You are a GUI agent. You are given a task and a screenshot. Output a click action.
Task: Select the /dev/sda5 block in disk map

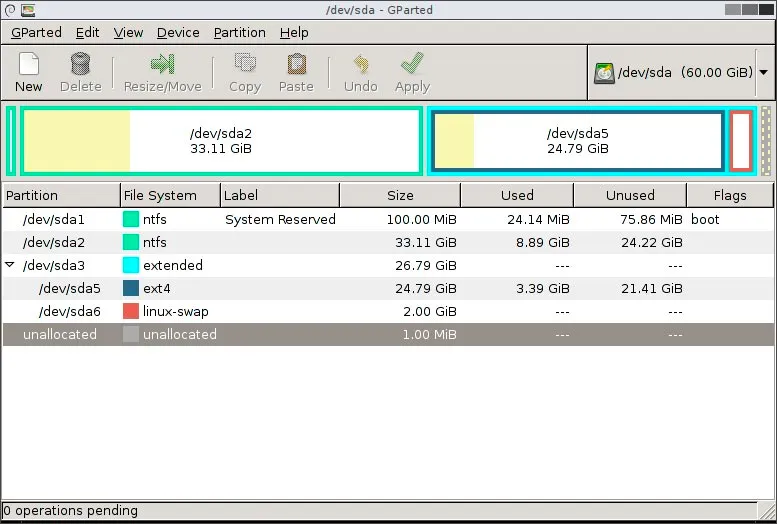(x=577, y=141)
